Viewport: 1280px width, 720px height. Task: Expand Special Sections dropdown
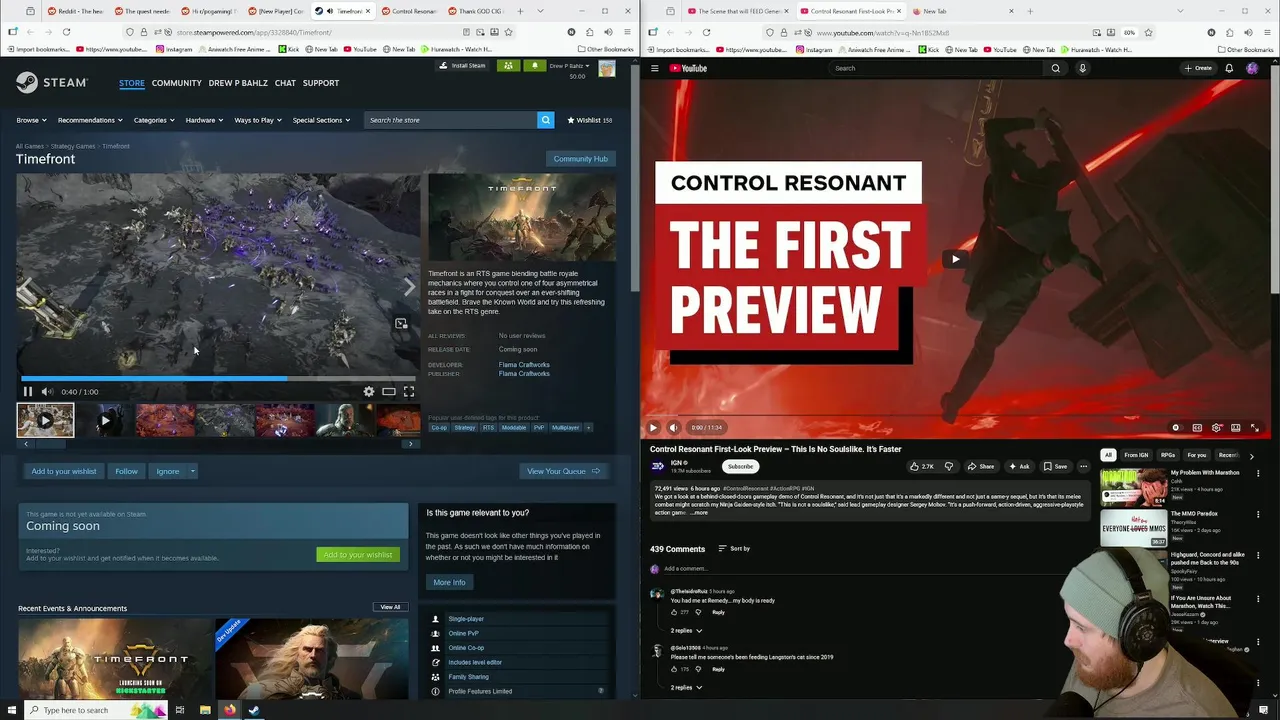point(321,120)
